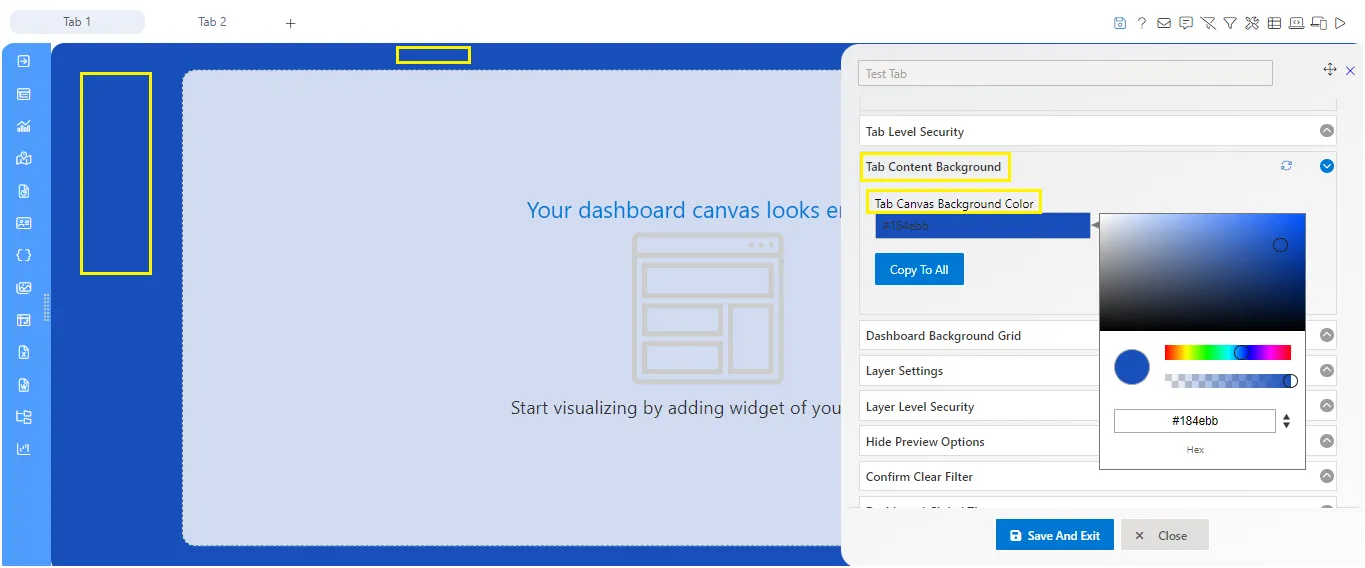Viewport: 1365px width, 568px height.
Task: Expand Hide Preview Options section
Action: pos(1327,441)
